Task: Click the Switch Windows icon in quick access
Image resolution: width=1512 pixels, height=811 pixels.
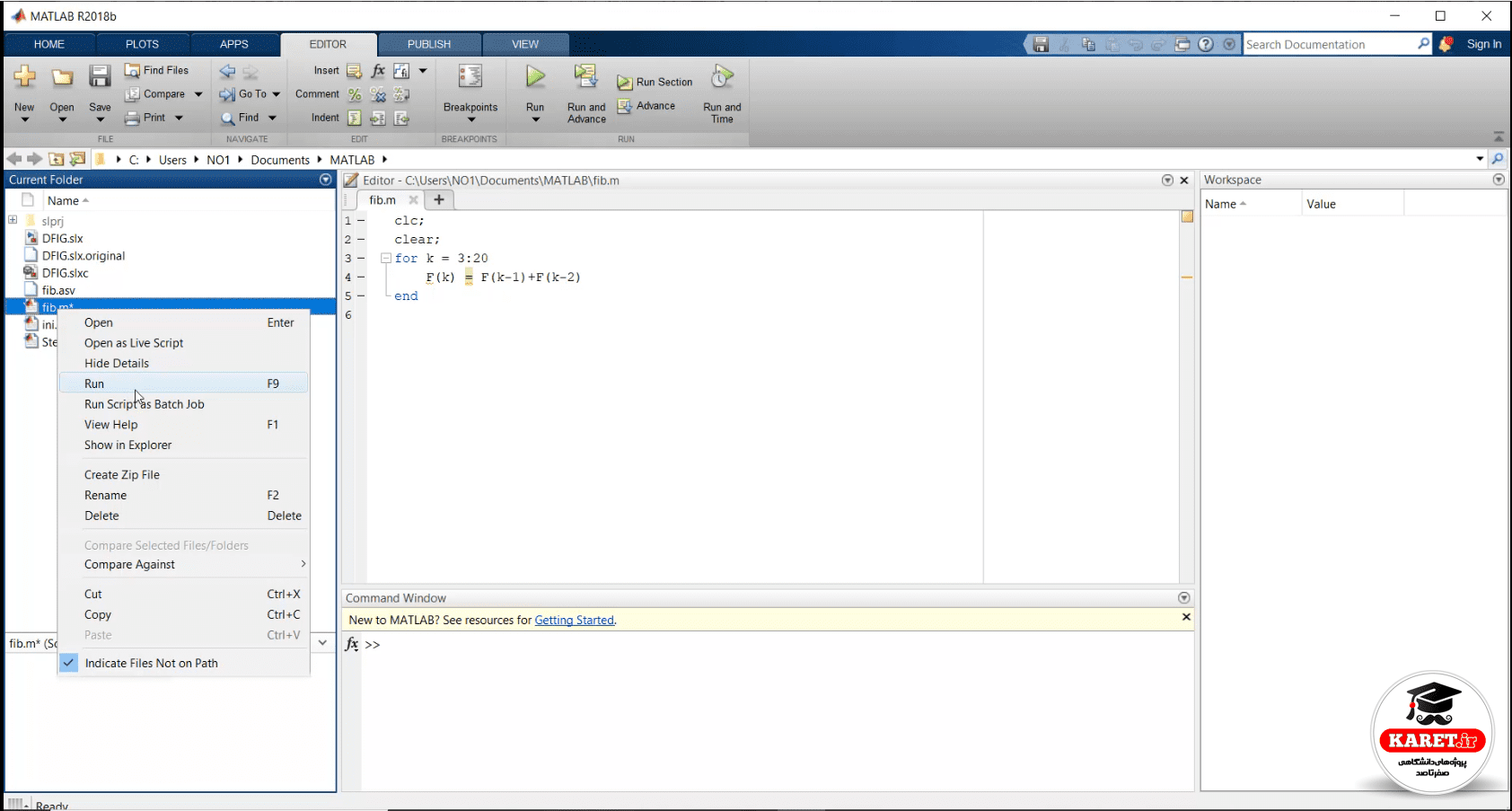Action: [x=1182, y=44]
